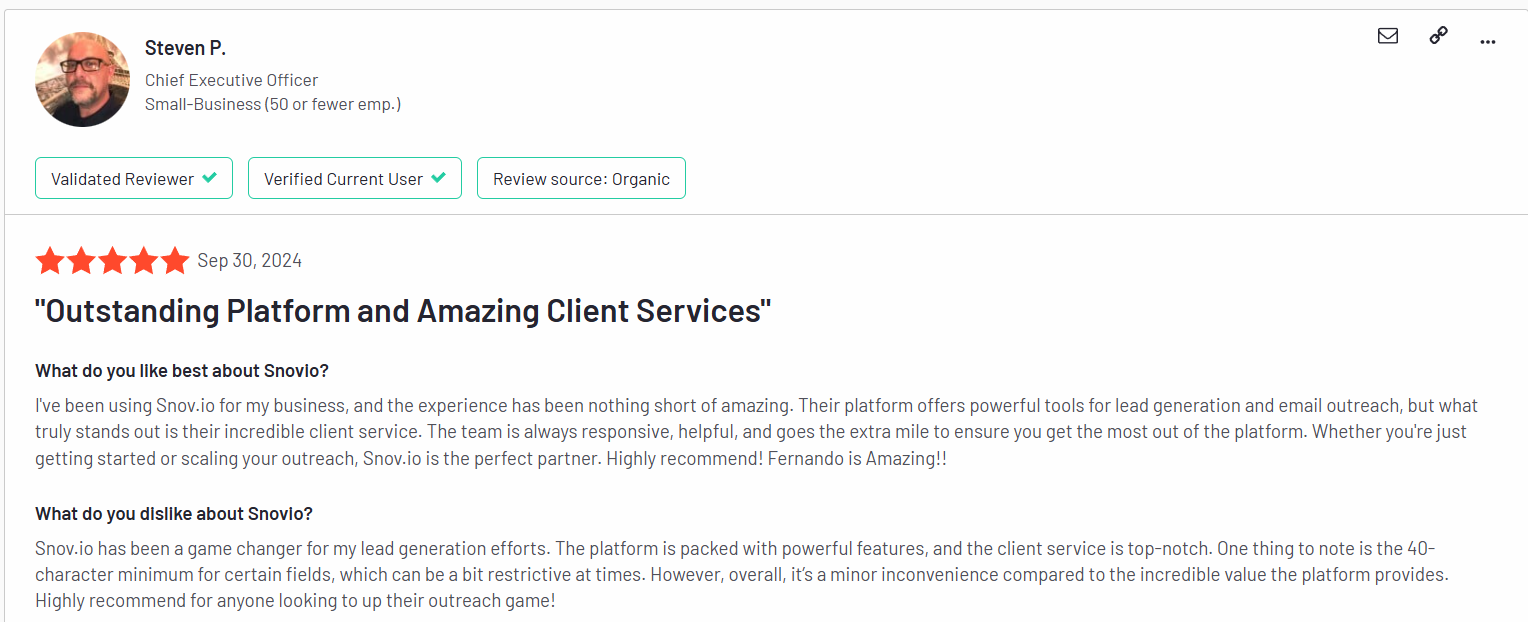The image size is (1528, 622).
Task: Expand the more options menu via three dots
Action: coord(1488,41)
